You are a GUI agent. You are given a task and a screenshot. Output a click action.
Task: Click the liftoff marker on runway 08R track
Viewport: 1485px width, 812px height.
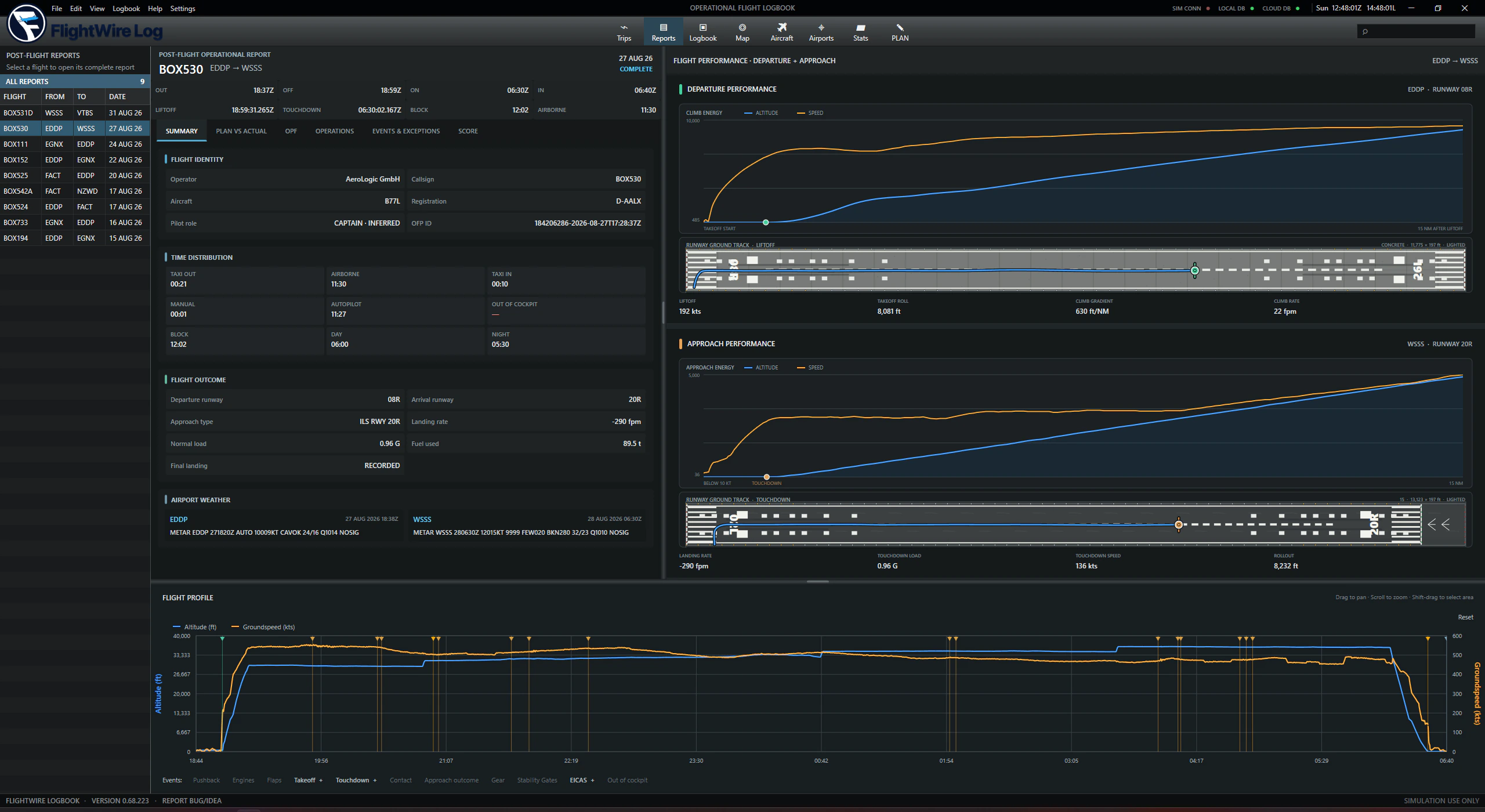tap(1194, 270)
